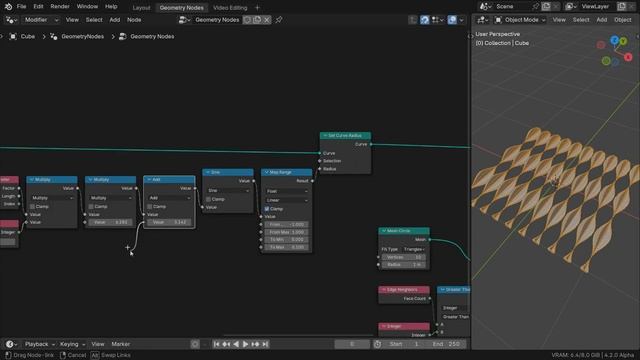Click the blue Z axis gizmo ball
Viewport: 640px width, 360px height.
pos(615,40)
